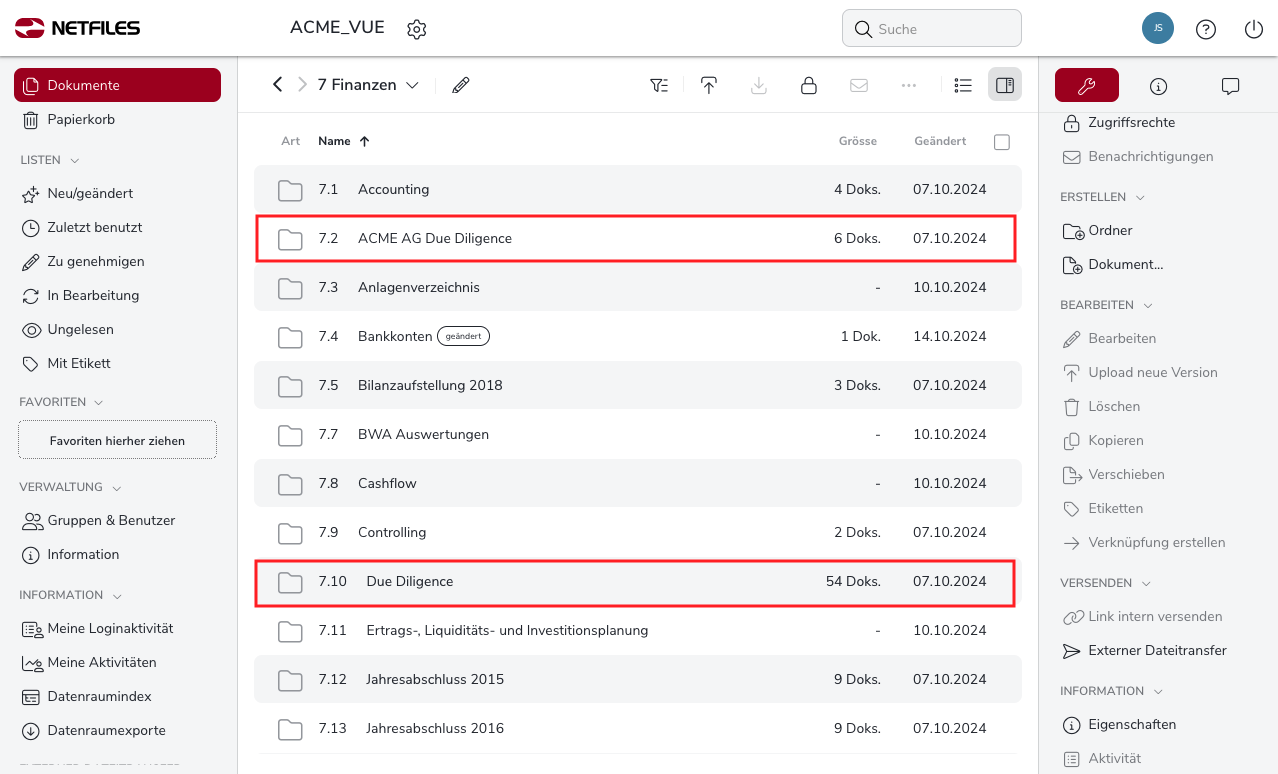Open the data room settings gear
This screenshot has width=1278, height=774.
point(417,29)
